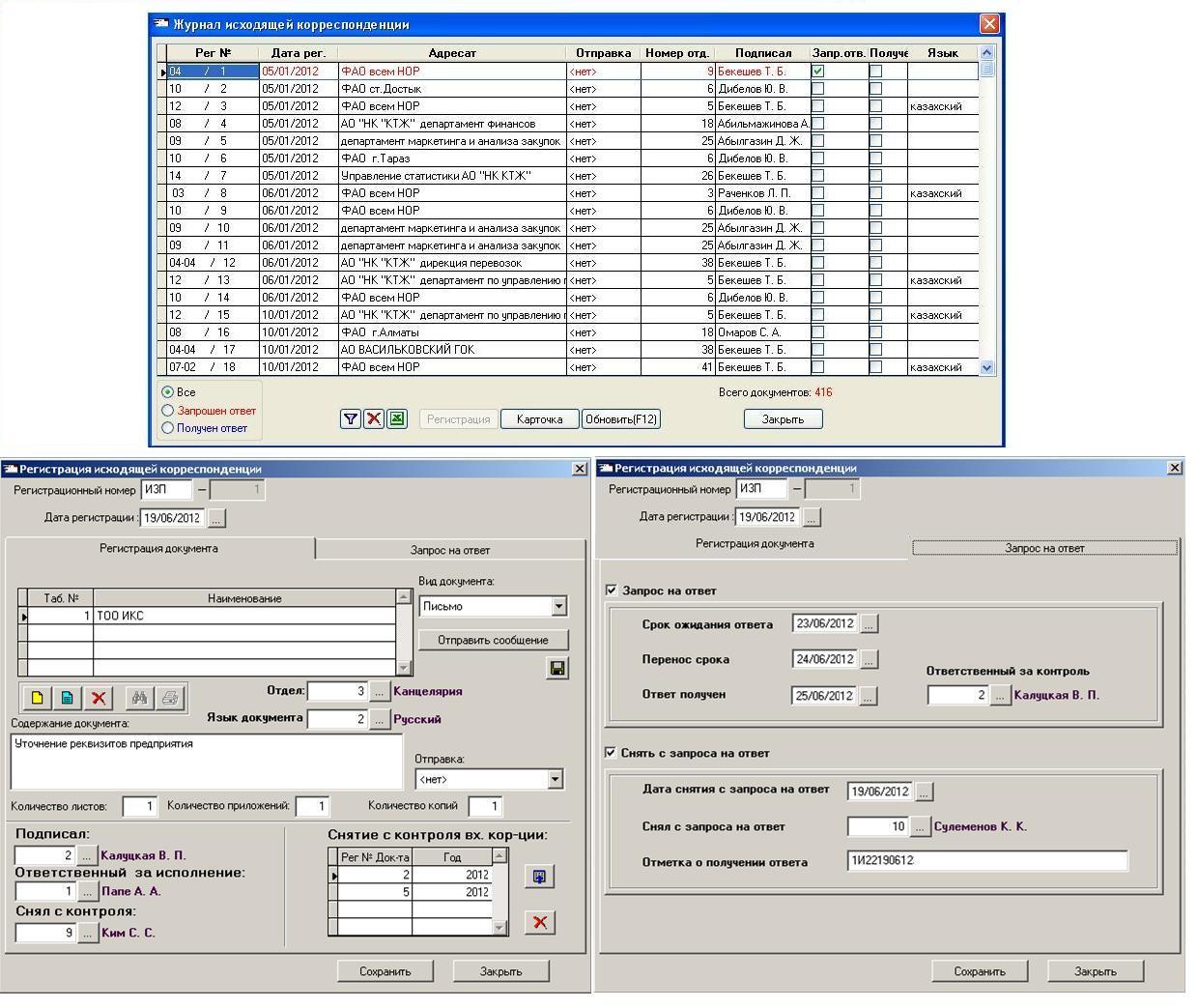
Task: Toggle the Снять с запроса на ответ checkbox
Action: coord(611,752)
